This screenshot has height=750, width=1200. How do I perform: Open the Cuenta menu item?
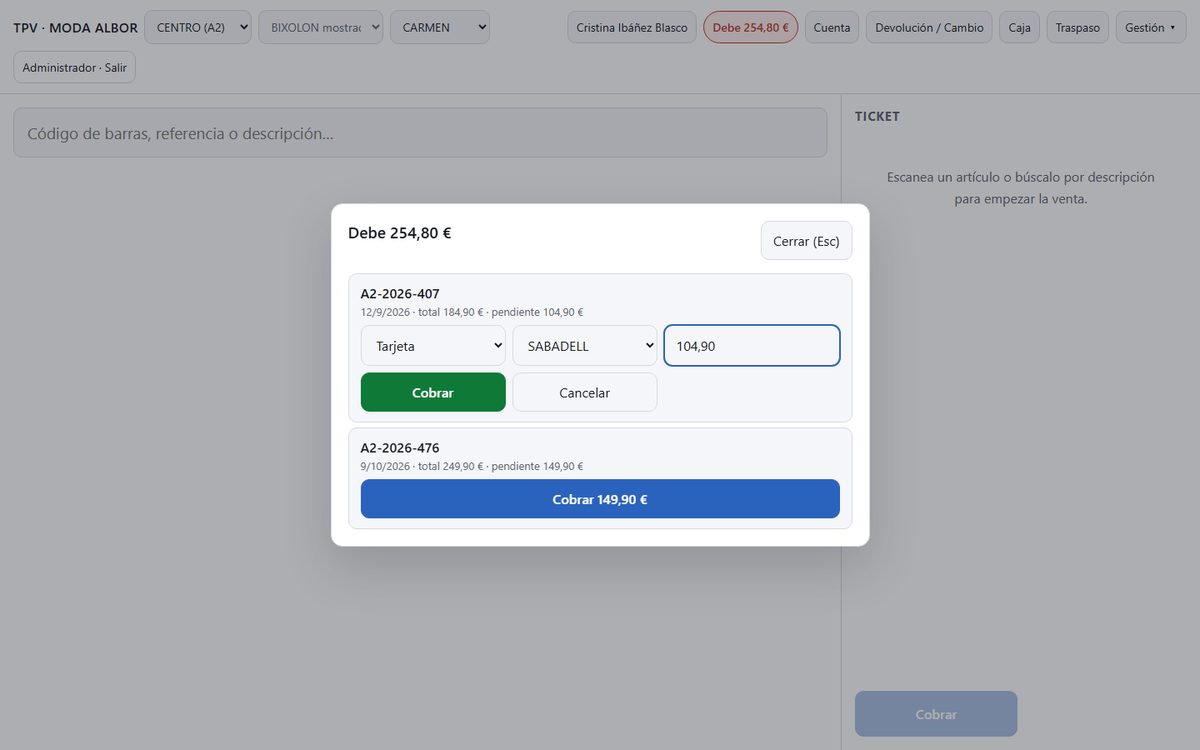coord(832,27)
